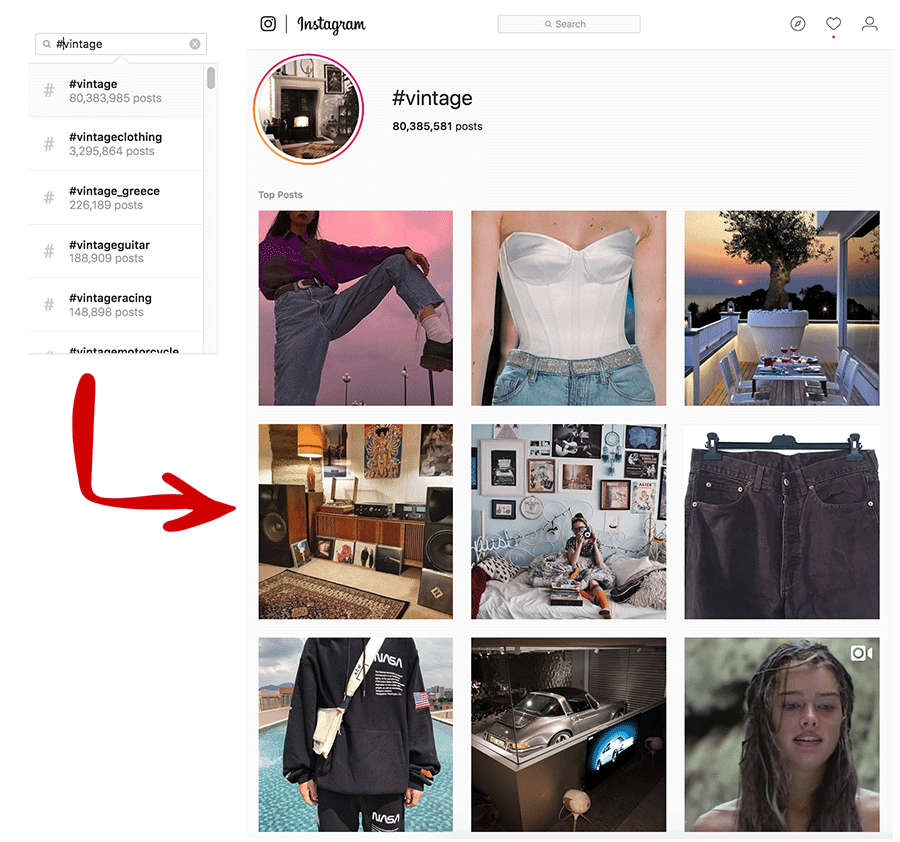Click the hash icon beside #vintage_greece
Viewport: 900px width, 842px height.
click(x=49, y=198)
